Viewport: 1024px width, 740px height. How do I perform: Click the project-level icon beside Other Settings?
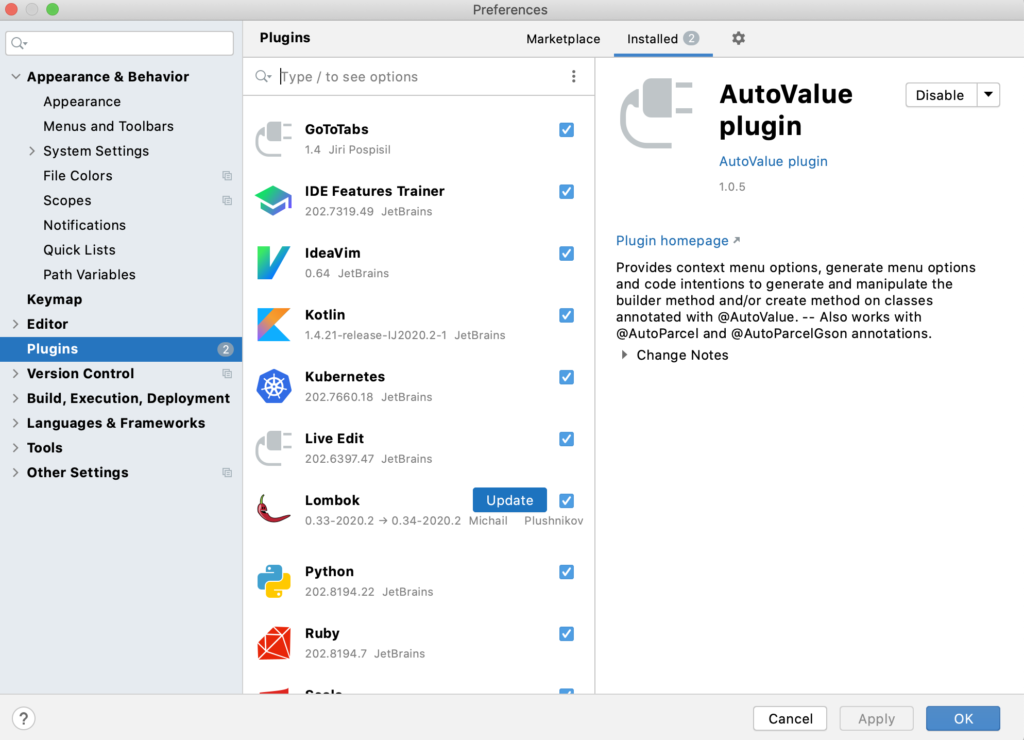click(x=227, y=472)
